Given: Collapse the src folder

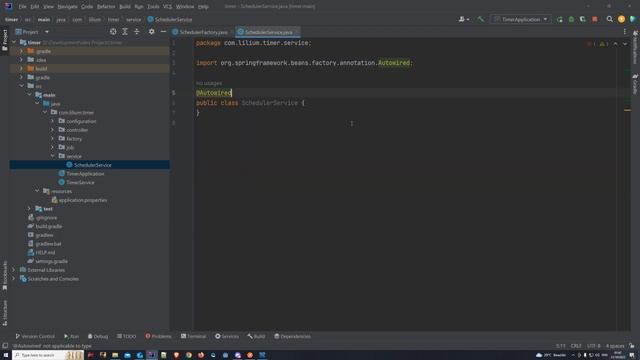Looking at the screenshot, I should click(x=22, y=86).
